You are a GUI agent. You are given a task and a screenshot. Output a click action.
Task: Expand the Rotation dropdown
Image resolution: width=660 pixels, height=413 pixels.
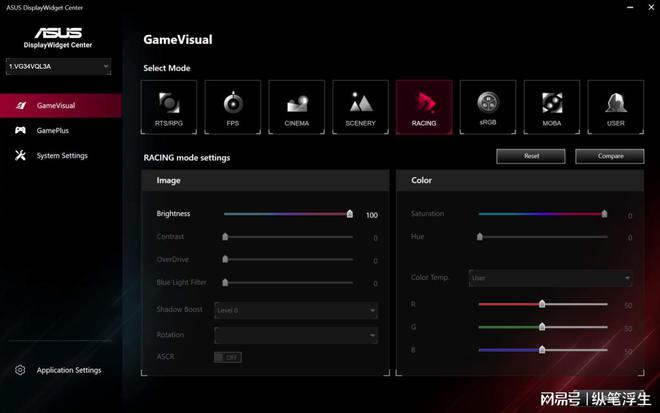pos(295,335)
